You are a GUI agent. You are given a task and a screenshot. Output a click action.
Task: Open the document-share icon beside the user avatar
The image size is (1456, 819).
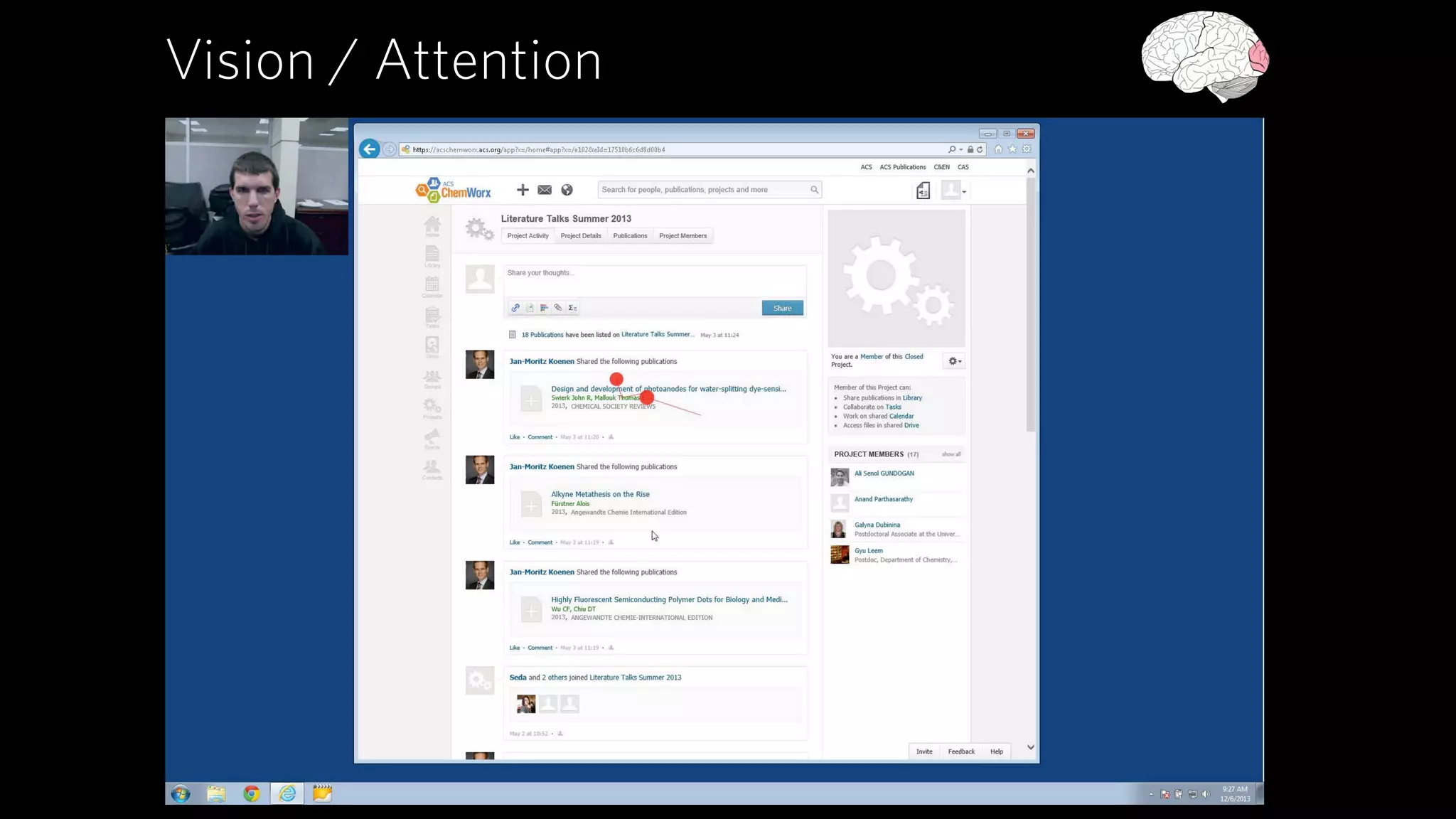(x=923, y=191)
